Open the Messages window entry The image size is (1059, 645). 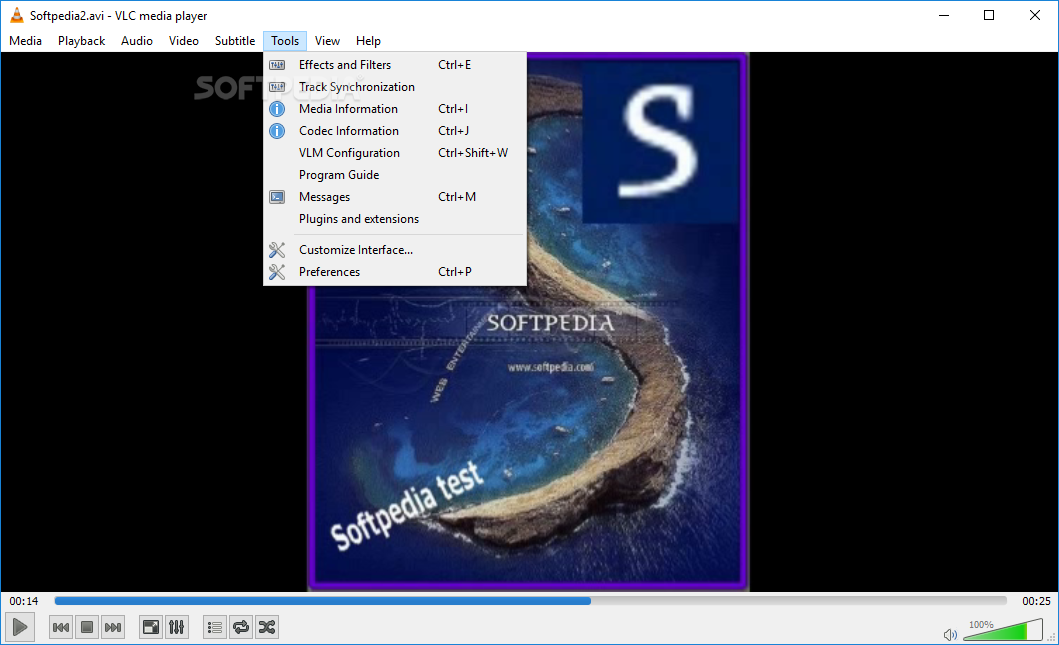click(394, 197)
